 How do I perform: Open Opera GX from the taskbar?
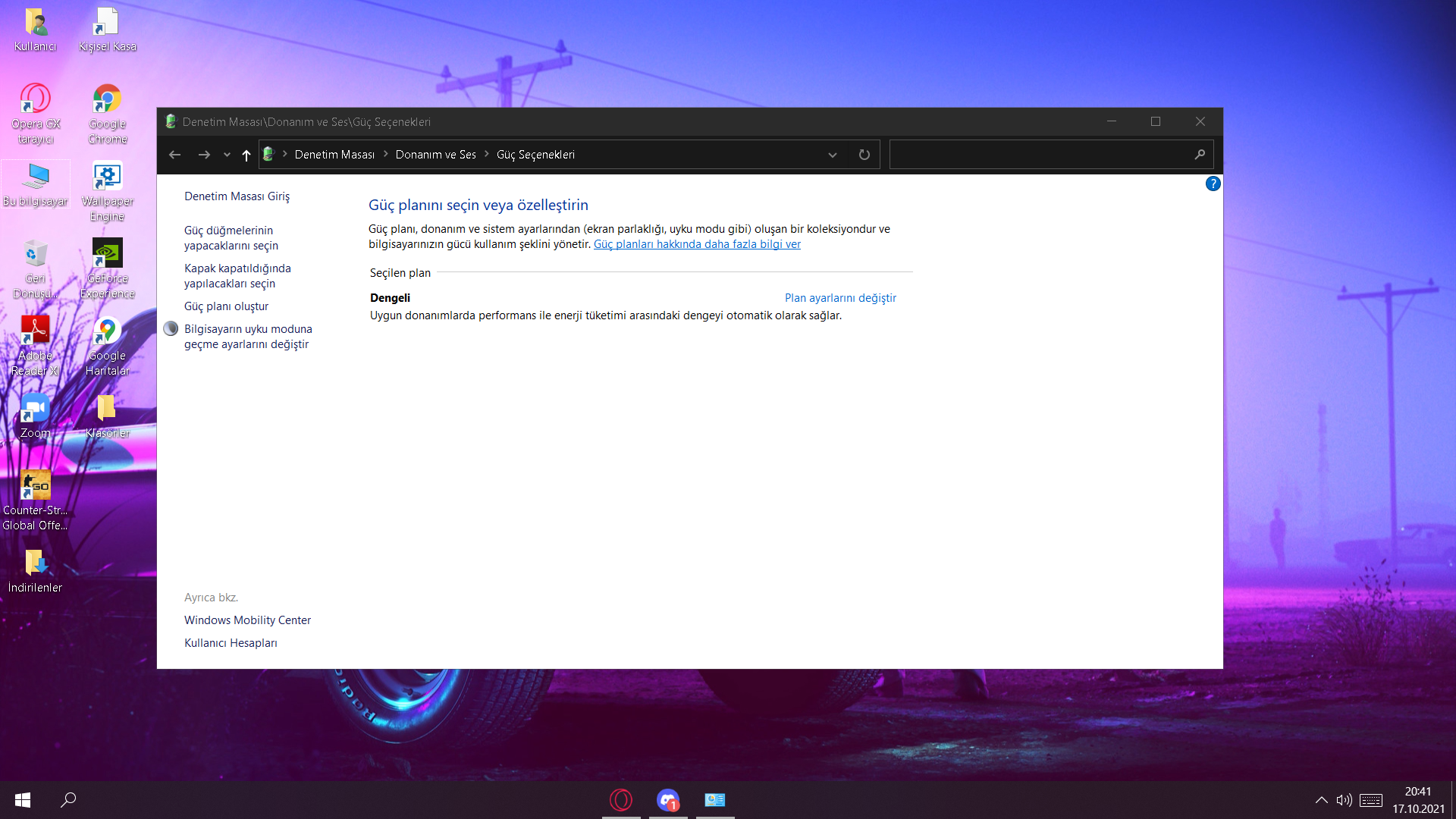[621, 800]
